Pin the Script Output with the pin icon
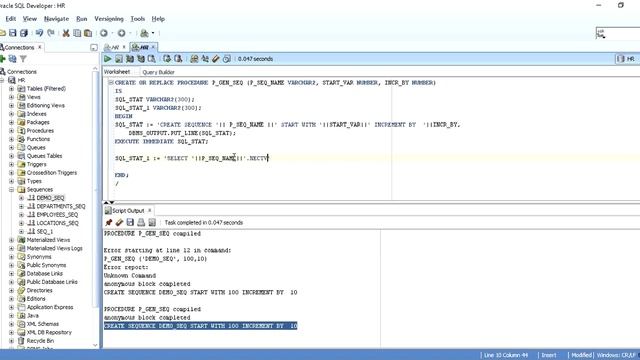Screen dimensions: 640x360 click(109, 222)
